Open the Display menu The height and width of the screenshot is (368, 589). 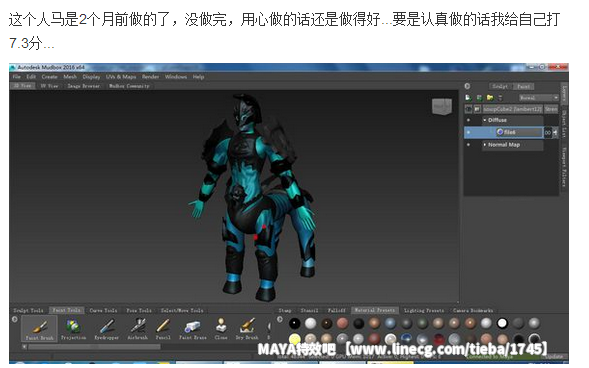tap(91, 77)
